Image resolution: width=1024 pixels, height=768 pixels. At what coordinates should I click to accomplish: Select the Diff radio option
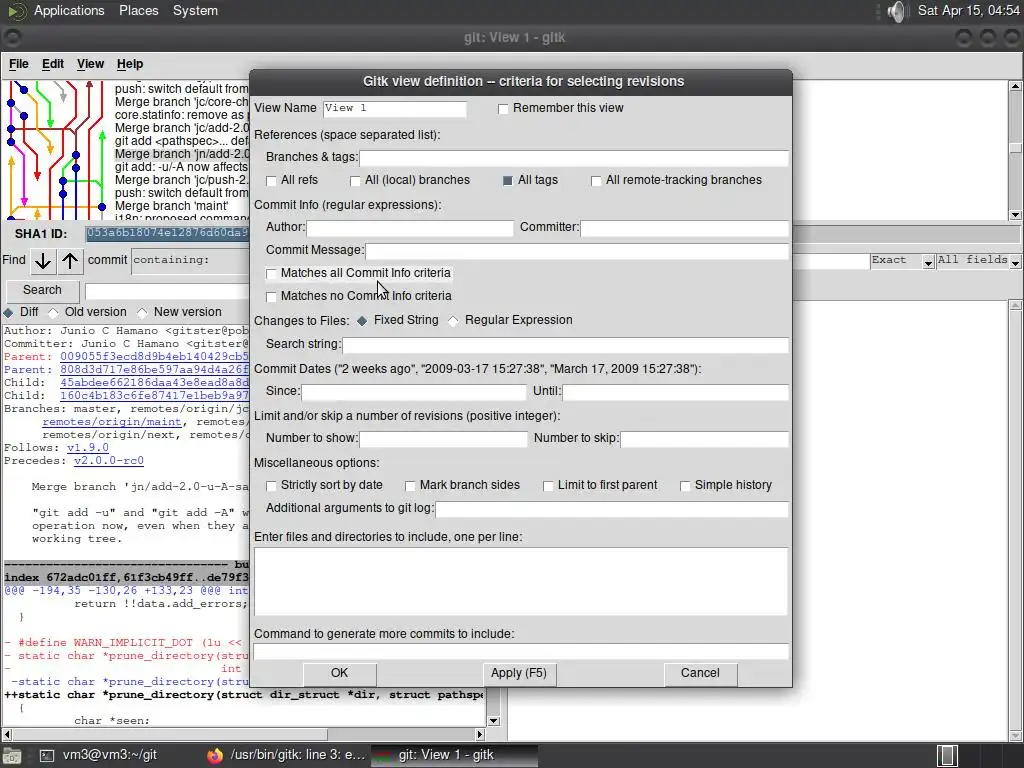tap(8, 312)
